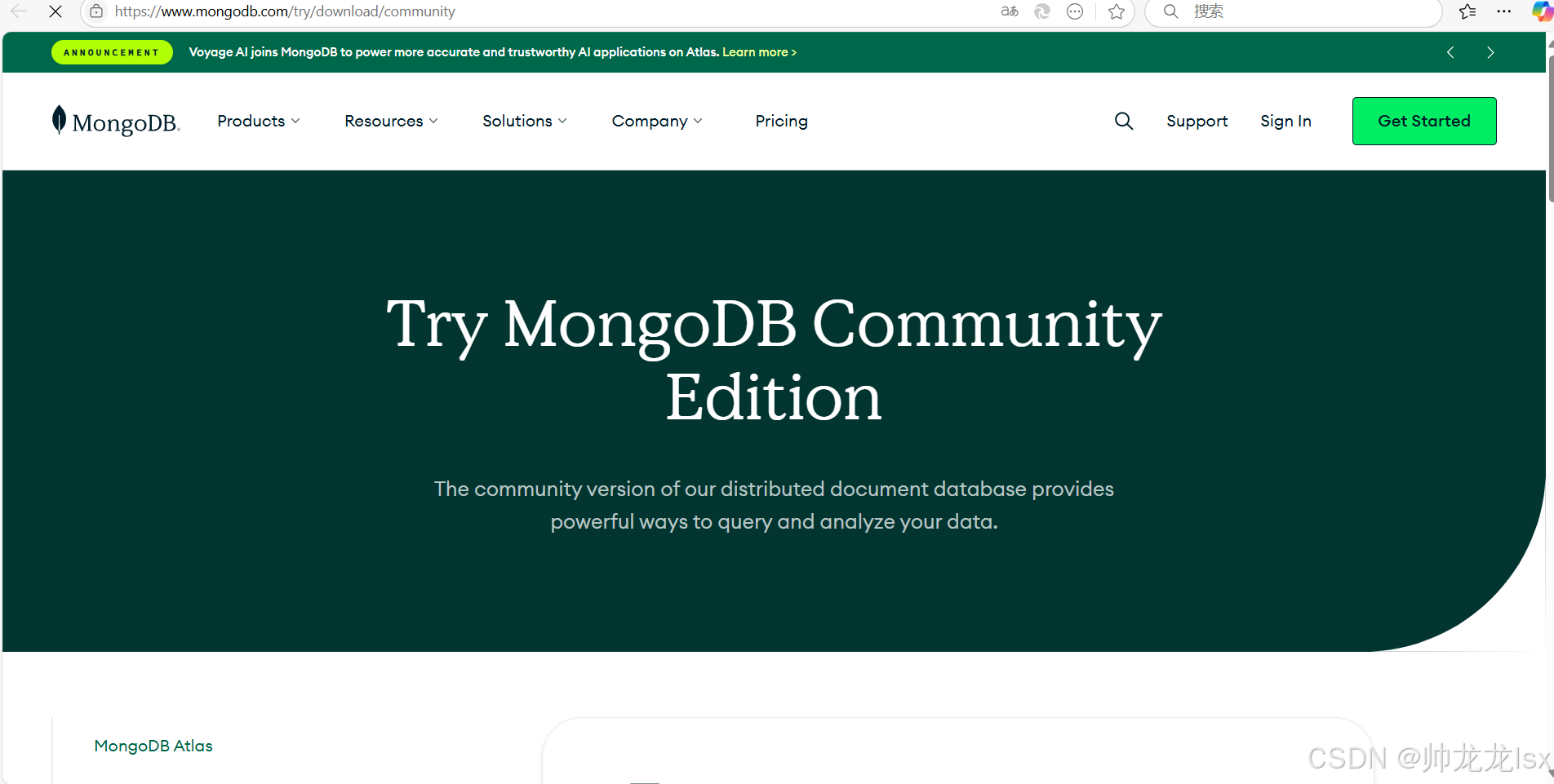Screen dimensions: 1554x784
Task: Show previous announcement arrow
Action: 1450,52
